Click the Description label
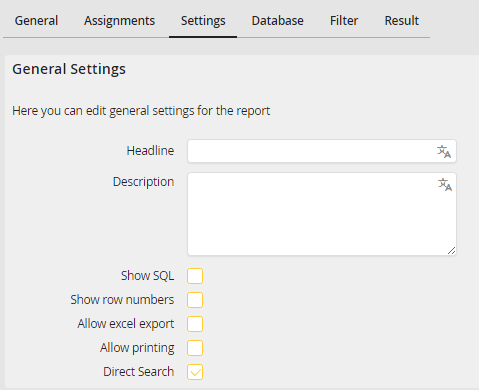This screenshot has height=390, width=479. 144,182
